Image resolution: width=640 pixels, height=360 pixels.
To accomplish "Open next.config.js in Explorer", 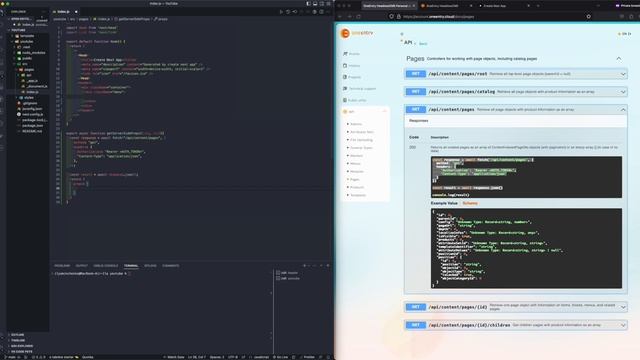I will (32, 115).
